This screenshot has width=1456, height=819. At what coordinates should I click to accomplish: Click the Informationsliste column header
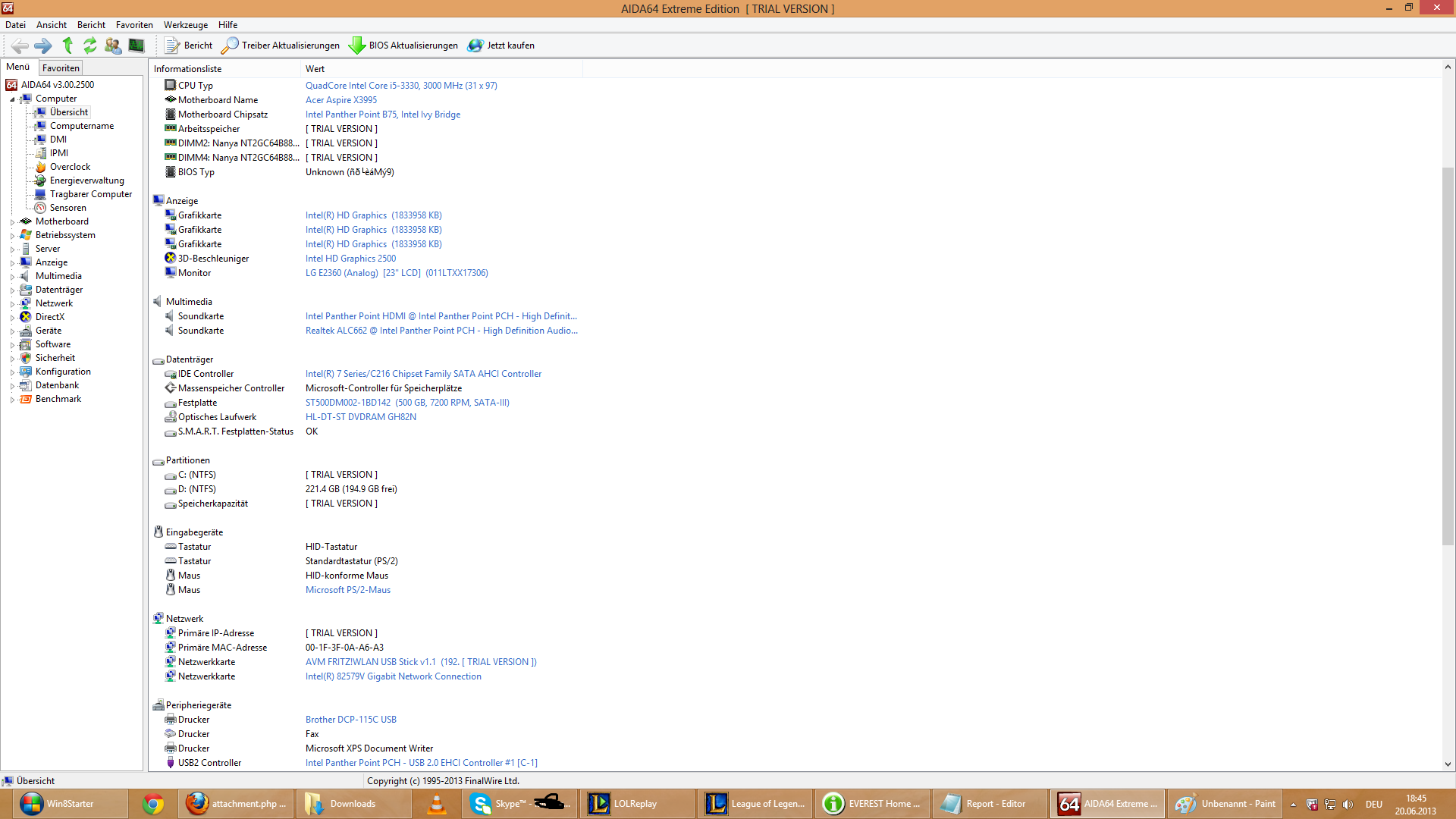click(x=224, y=69)
